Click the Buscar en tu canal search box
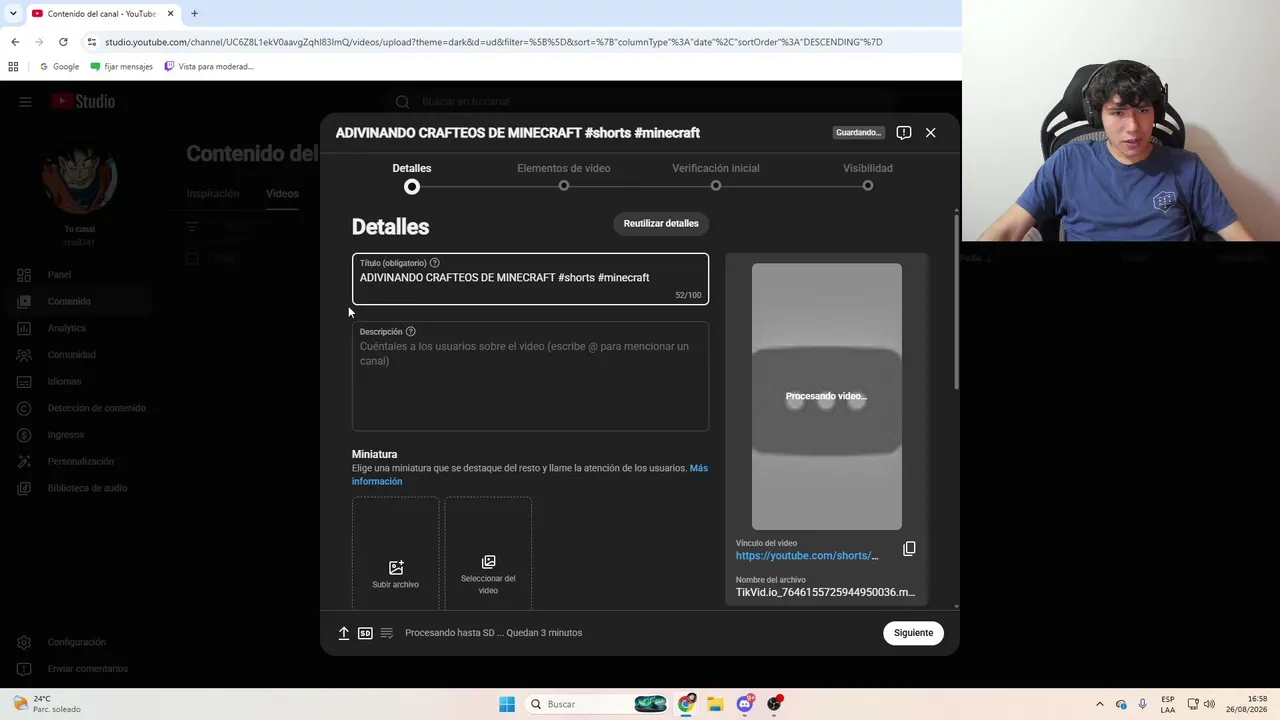This screenshot has height=720, width=1280. [640, 102]
